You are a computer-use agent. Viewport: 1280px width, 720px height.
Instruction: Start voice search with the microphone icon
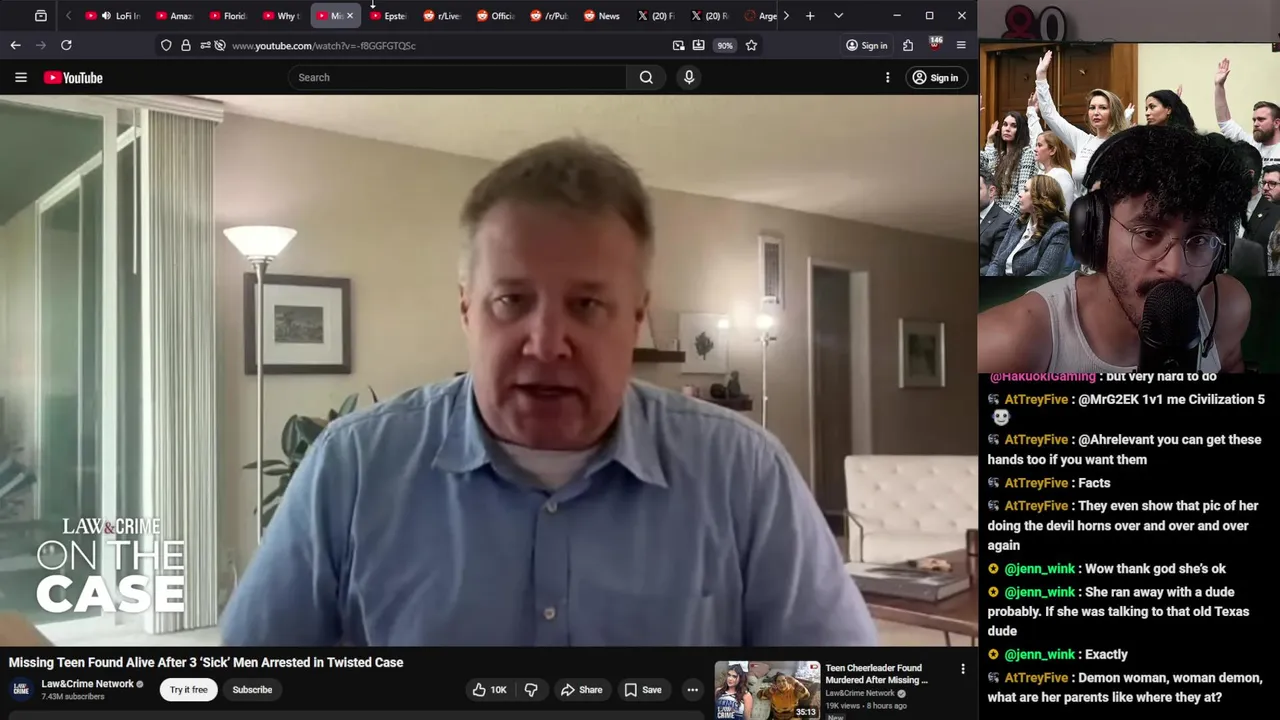point(689,77)
